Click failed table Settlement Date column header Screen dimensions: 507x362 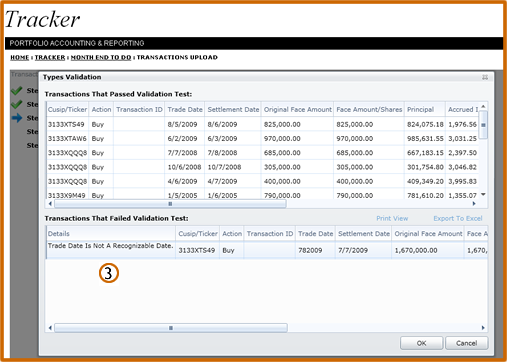tap(364, 234)
